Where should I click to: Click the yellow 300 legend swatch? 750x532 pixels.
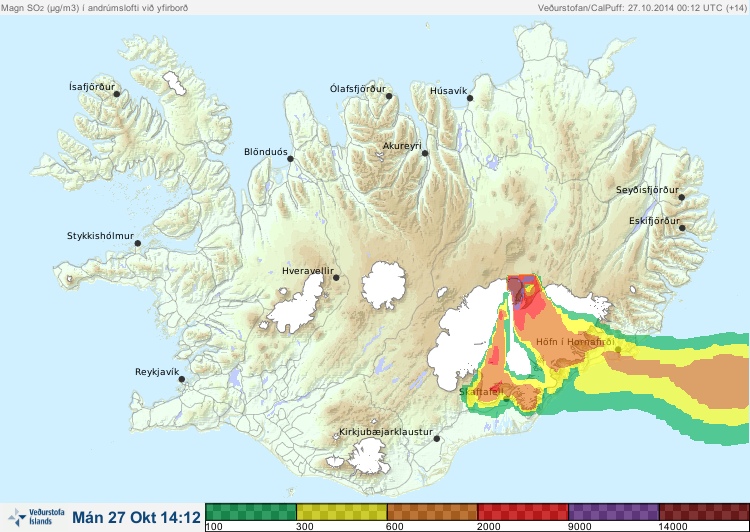point(342,512)
